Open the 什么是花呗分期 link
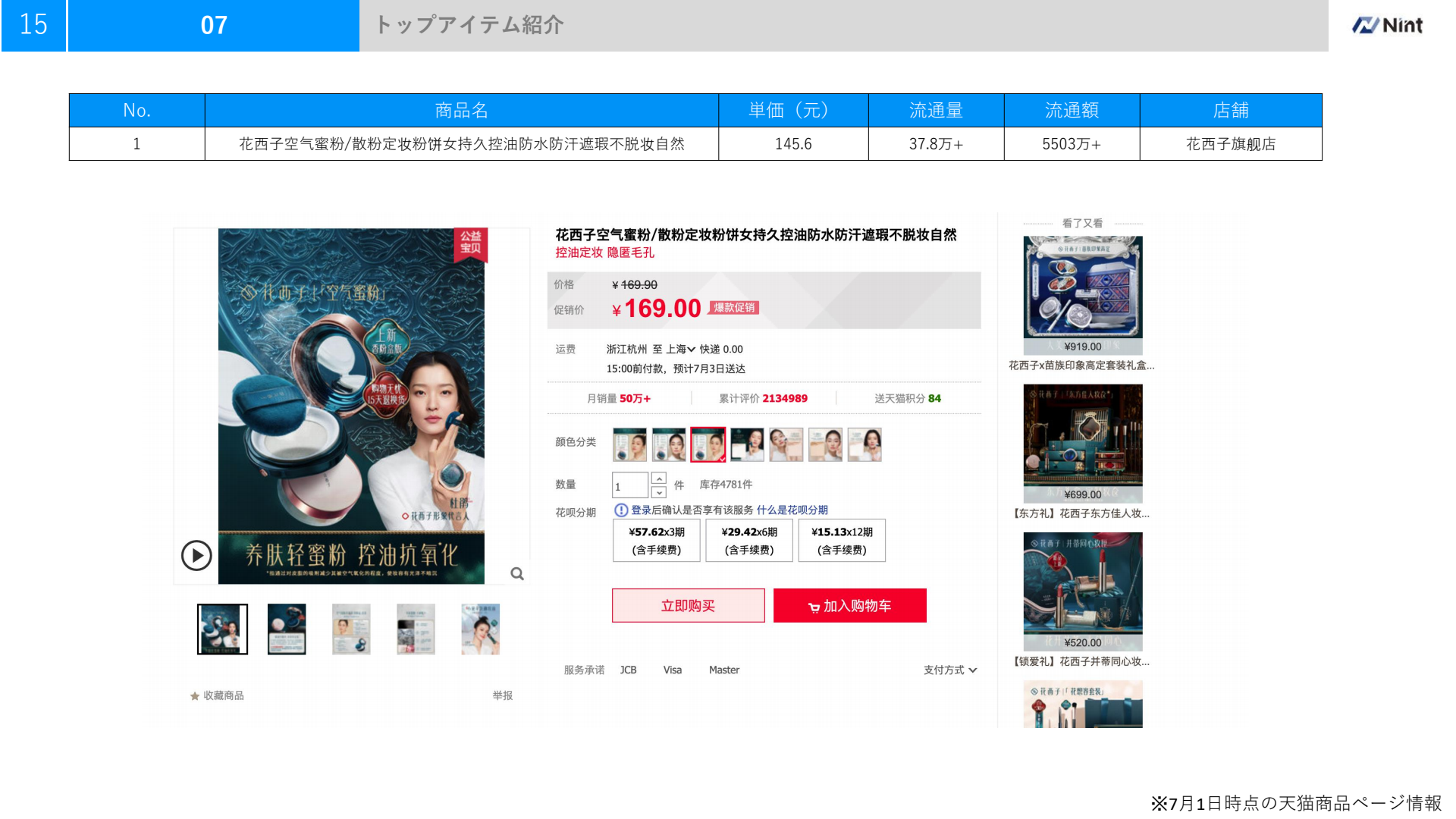 click(x=792, y=510)
